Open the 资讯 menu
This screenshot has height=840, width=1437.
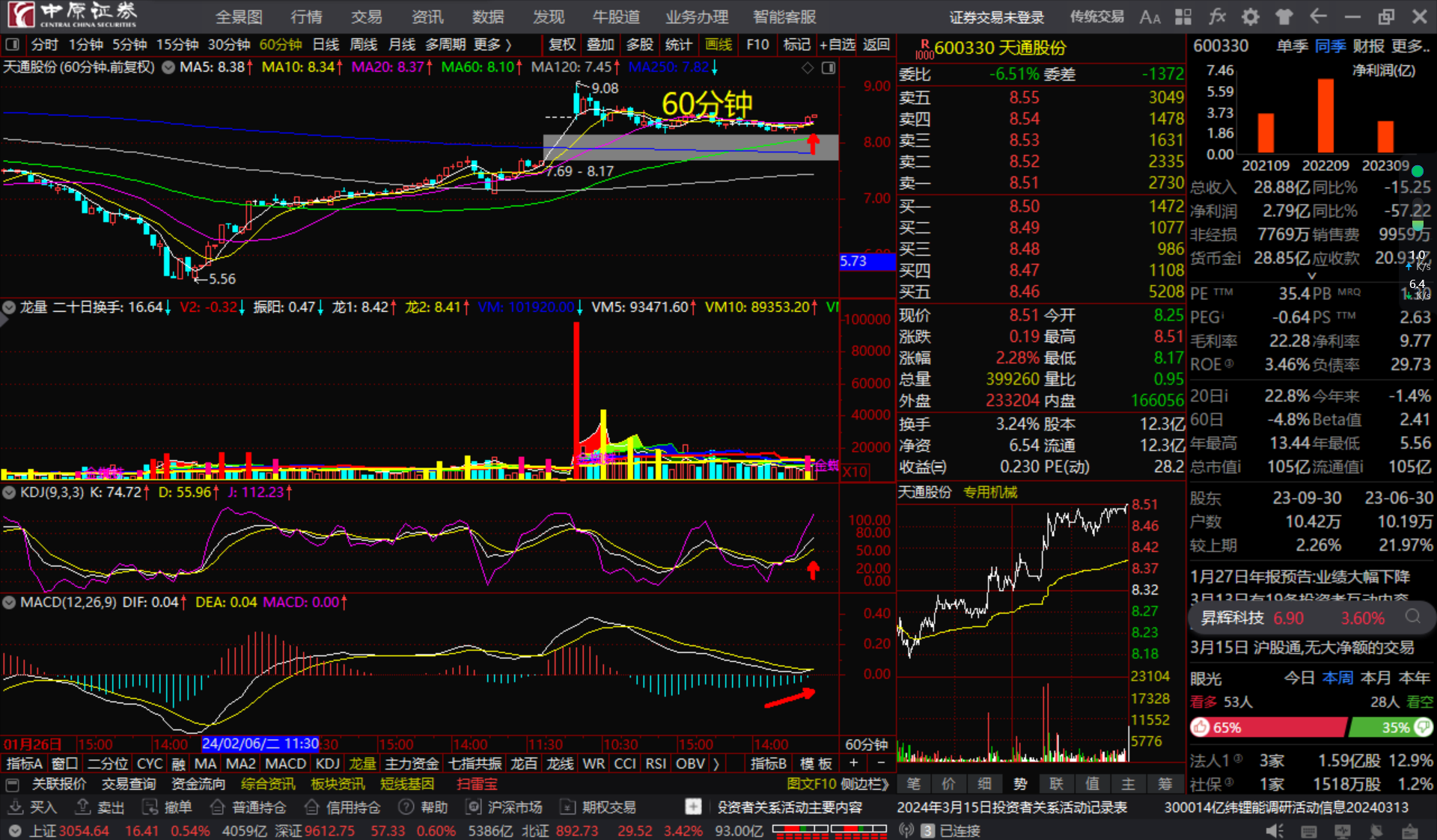tap(427, 16)
